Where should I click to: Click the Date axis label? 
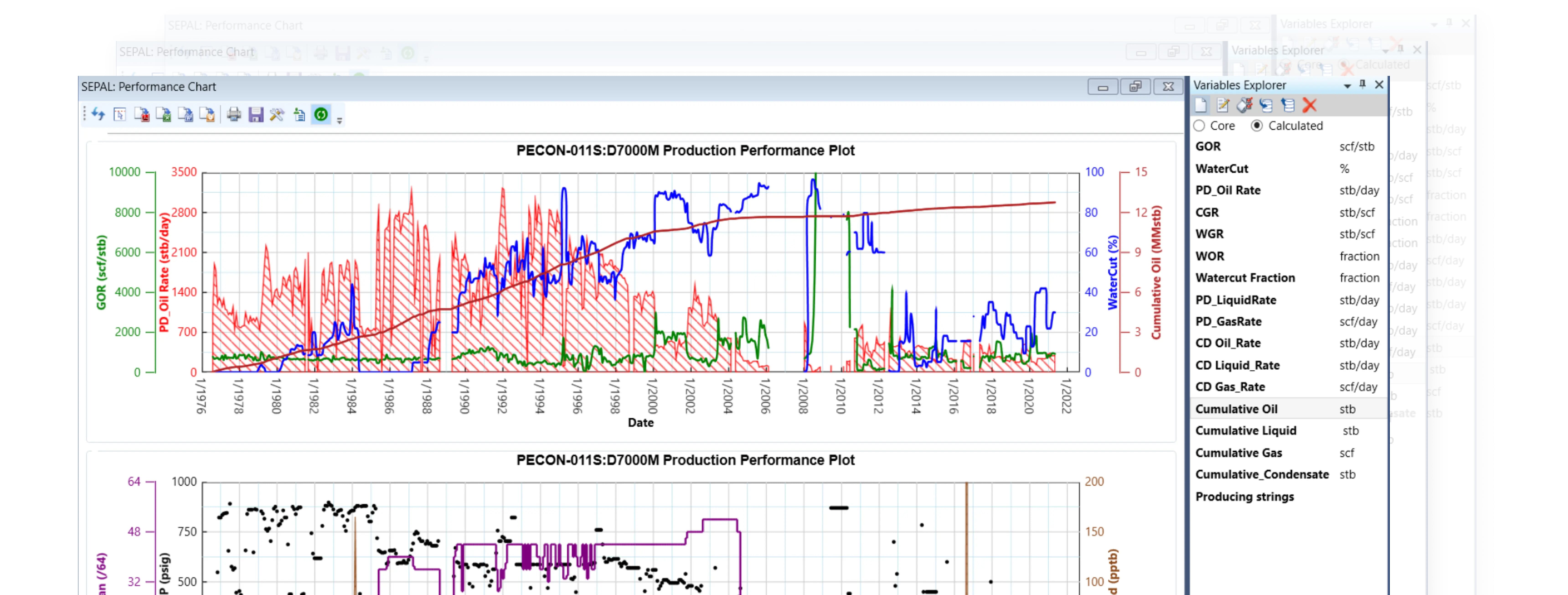(640, 422)
